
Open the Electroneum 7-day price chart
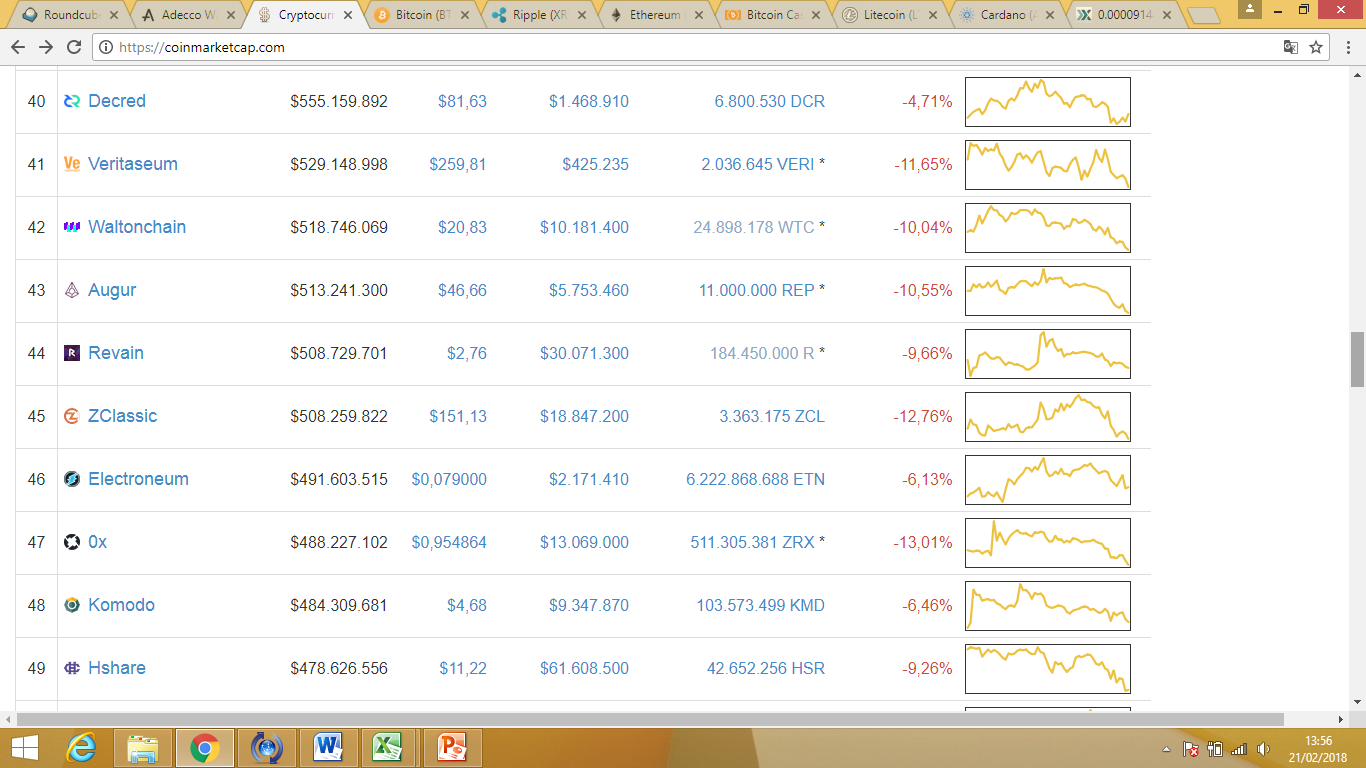click(1048, 480)
